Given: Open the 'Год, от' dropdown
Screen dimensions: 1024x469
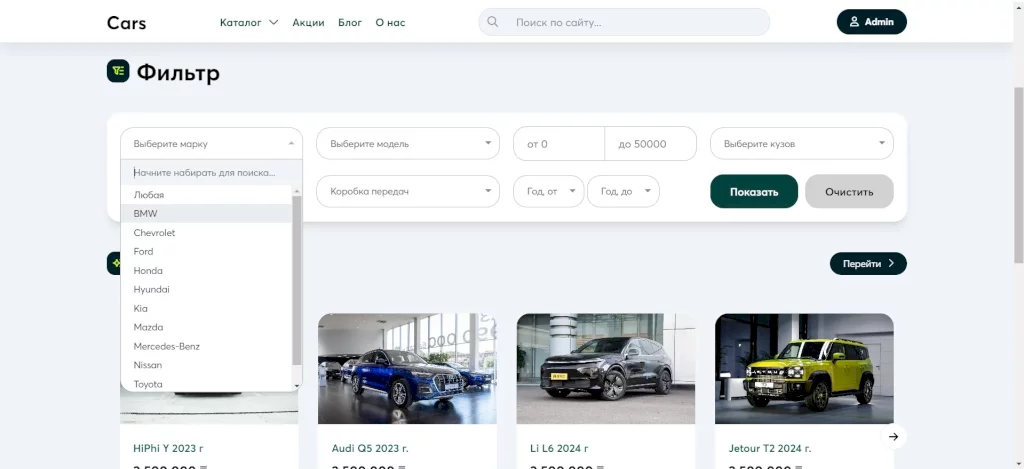Looking at the screenshot, I should click(x=549, y=191).
